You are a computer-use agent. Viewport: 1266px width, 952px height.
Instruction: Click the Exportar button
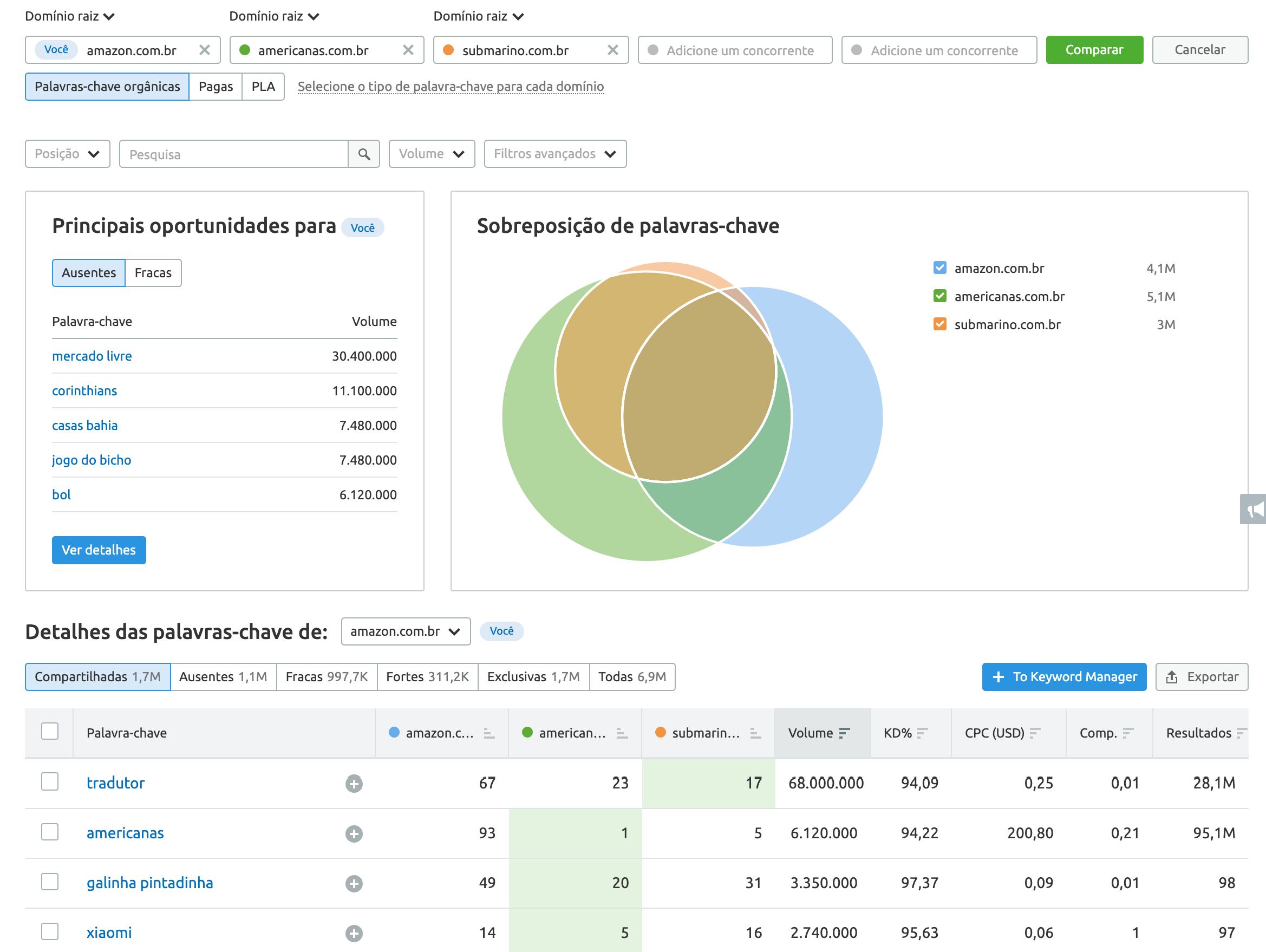point(1202,677)
